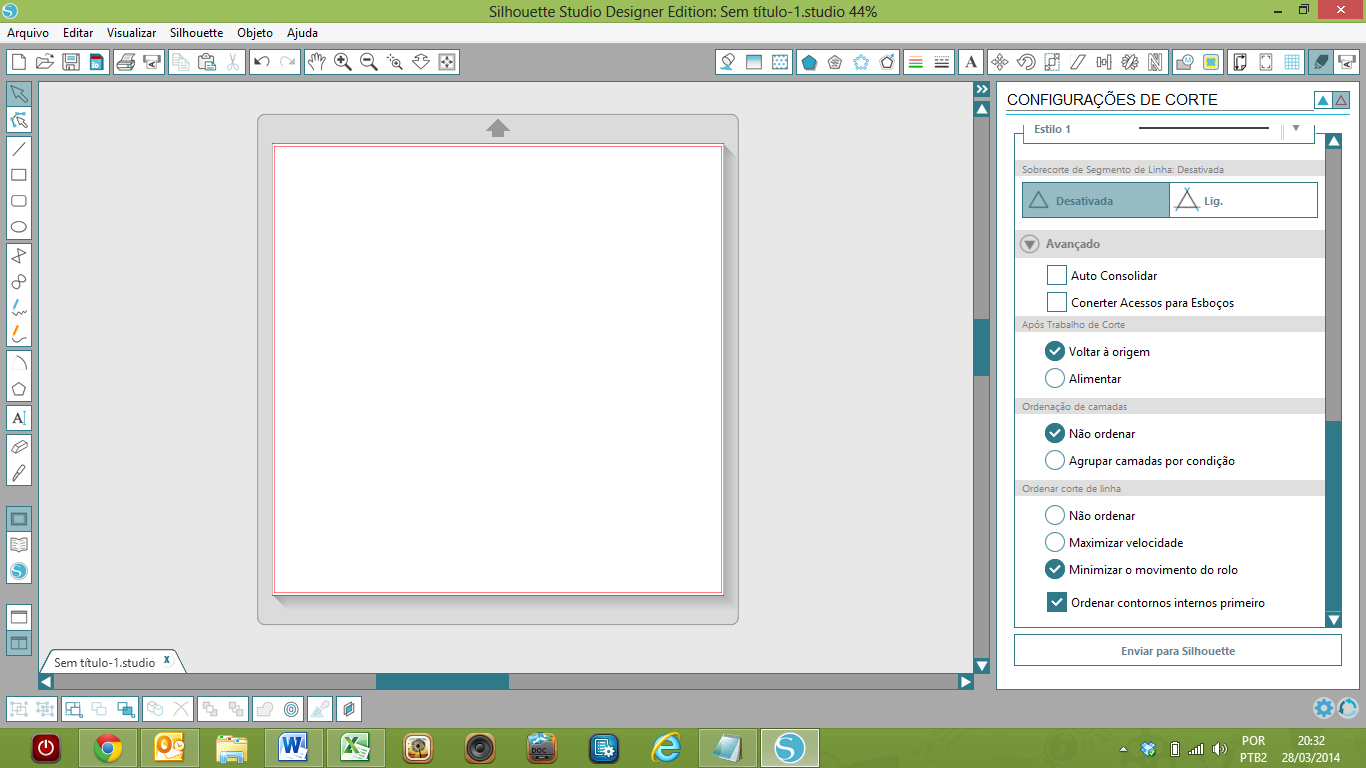Collapse the Avançado section
The height and width of the screenshot is (768, 1366).
(1030, 244)
